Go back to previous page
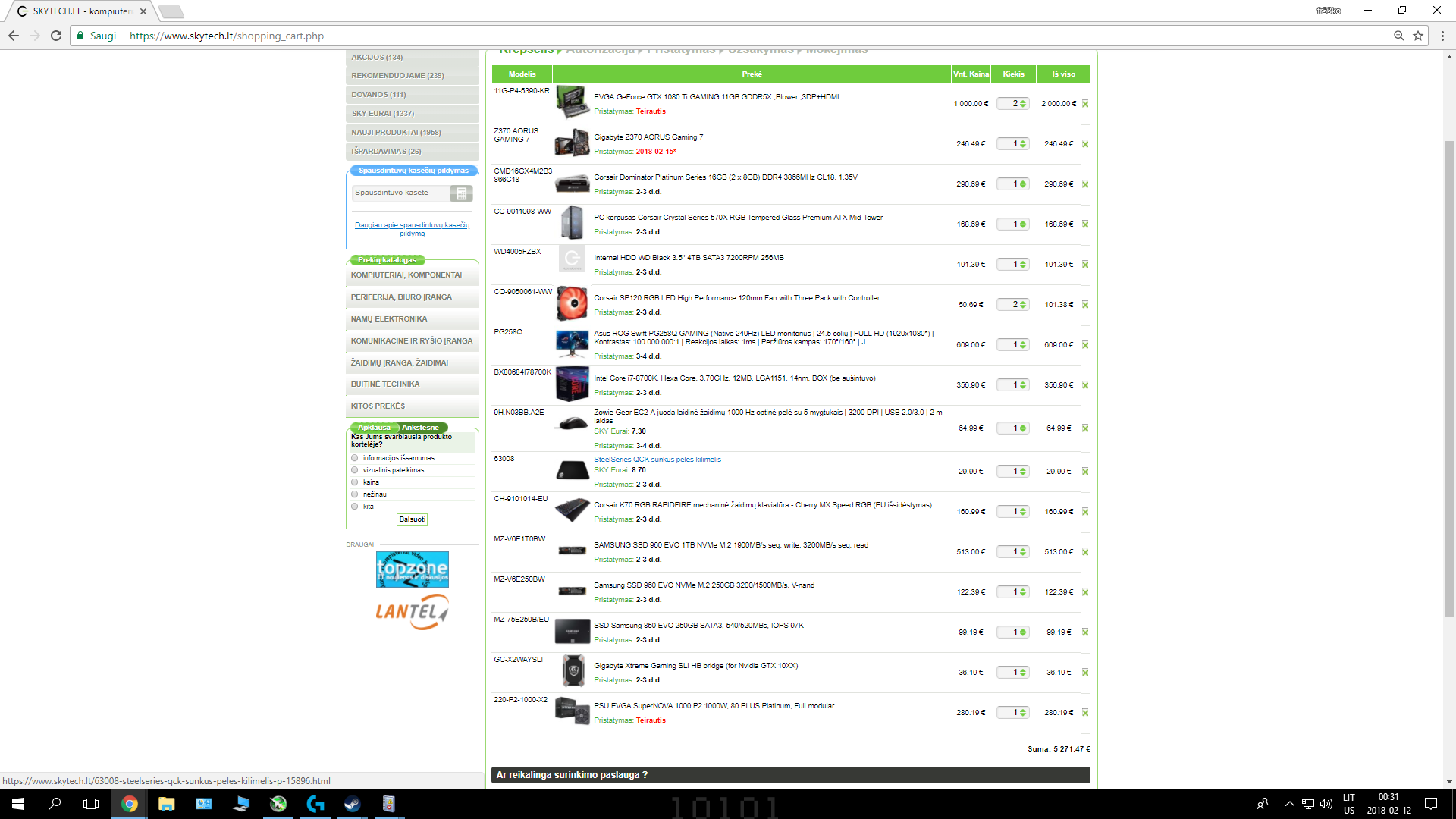This screenshot has width=1456, height=819. click(14, 36)
